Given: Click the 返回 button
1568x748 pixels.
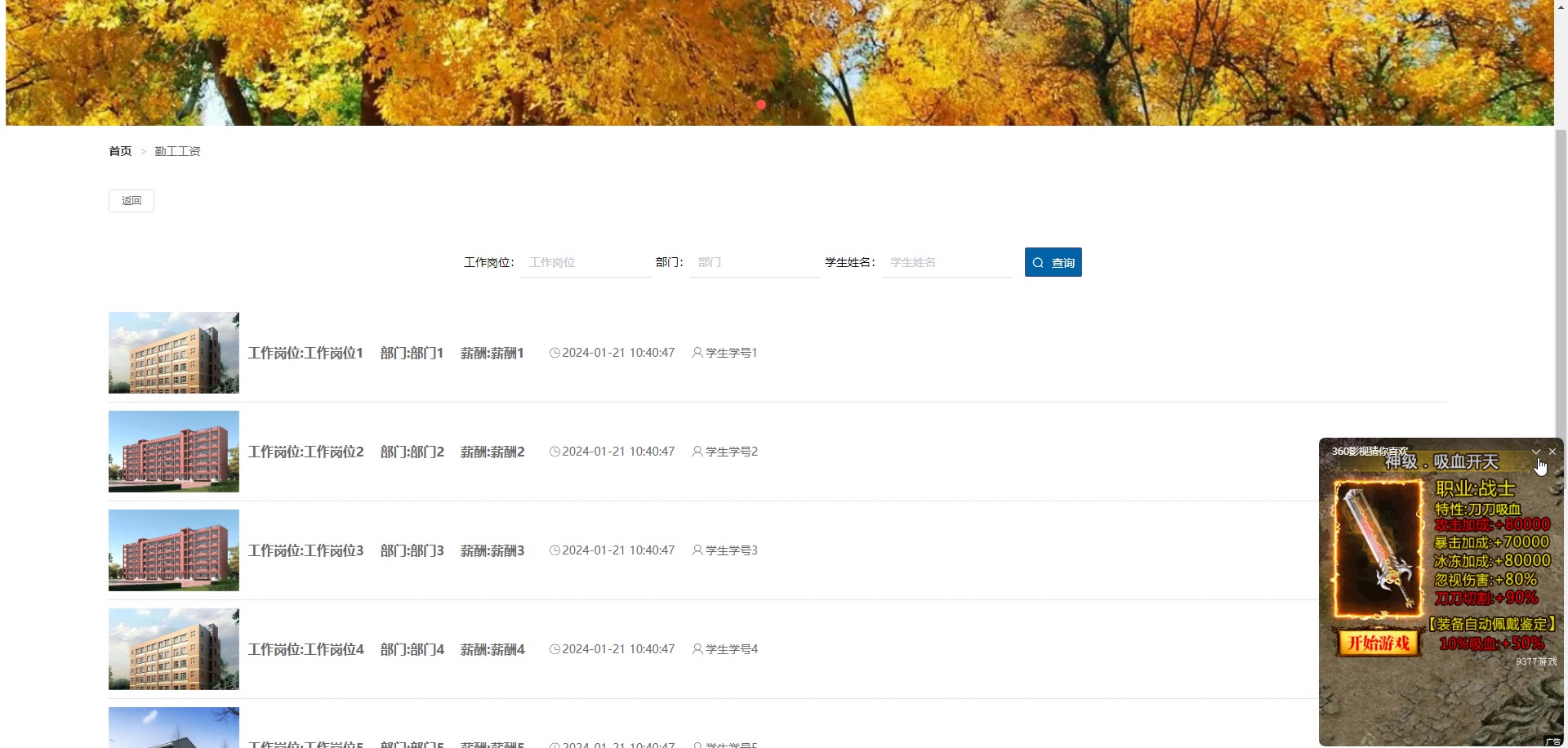Looking at the screenshot, I should 131,201.
